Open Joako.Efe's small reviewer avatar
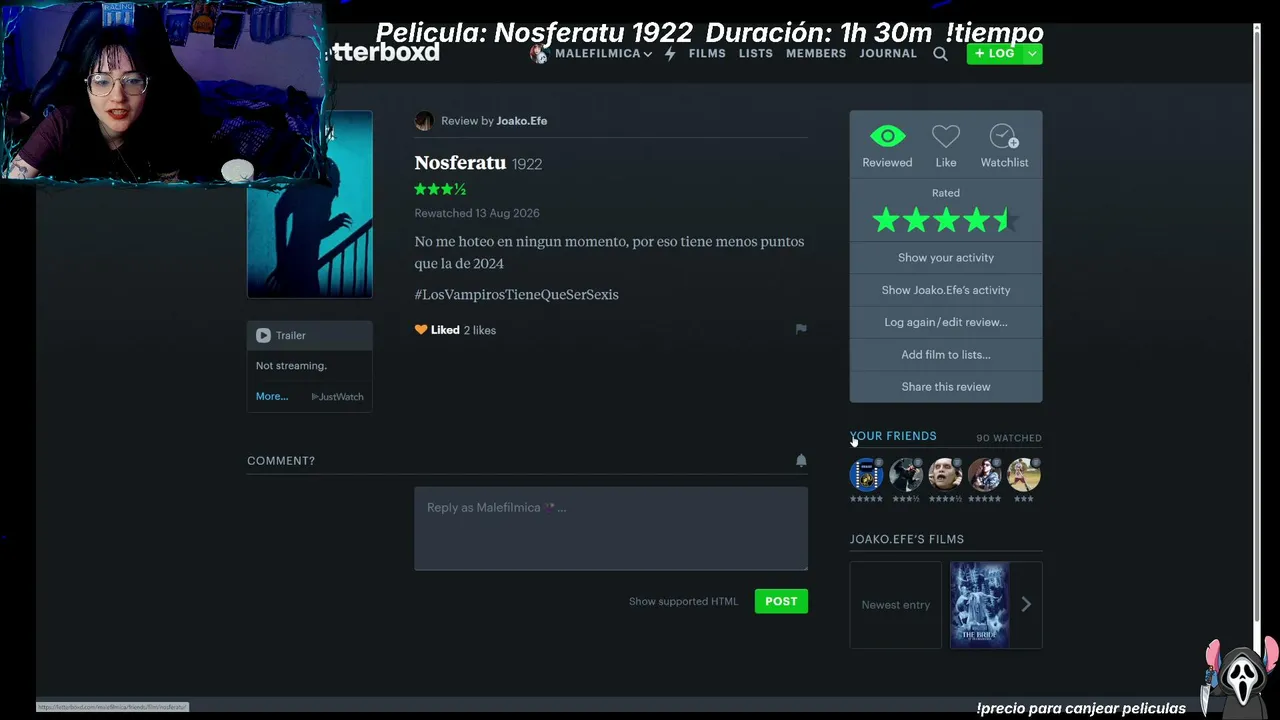Viewport: 1280px width, 720px height. click(x=424, y=121)
